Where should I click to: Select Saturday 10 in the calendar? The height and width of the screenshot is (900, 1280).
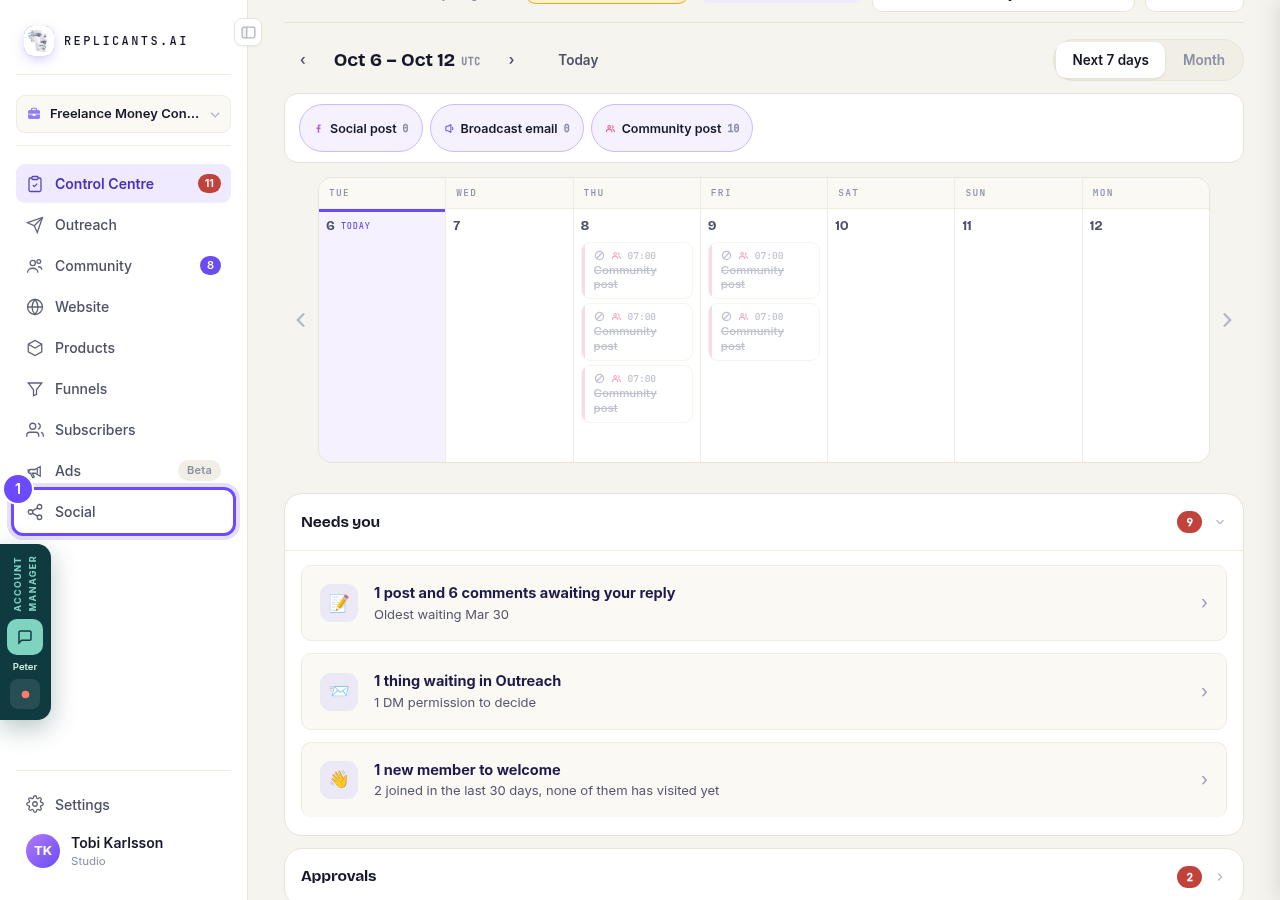[891, 335]
